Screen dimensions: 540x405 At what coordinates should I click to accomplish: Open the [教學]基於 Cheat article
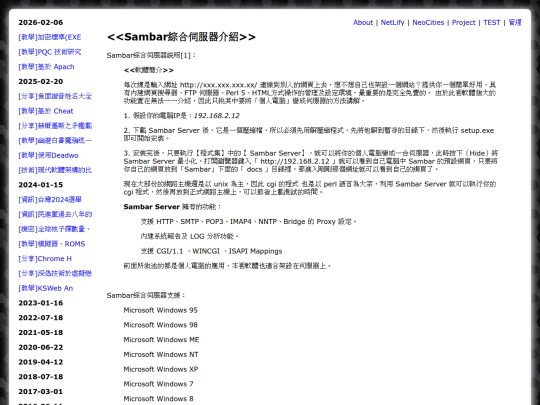tap(46, 111)
